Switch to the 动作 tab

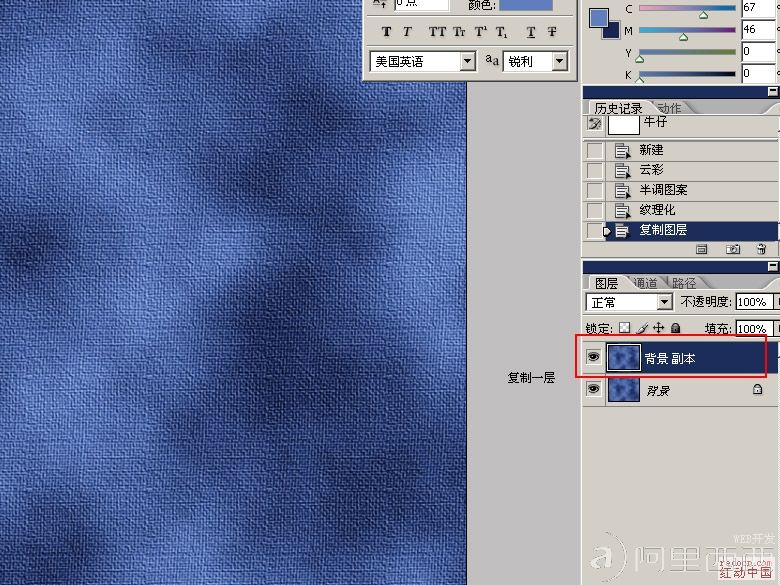669,108
